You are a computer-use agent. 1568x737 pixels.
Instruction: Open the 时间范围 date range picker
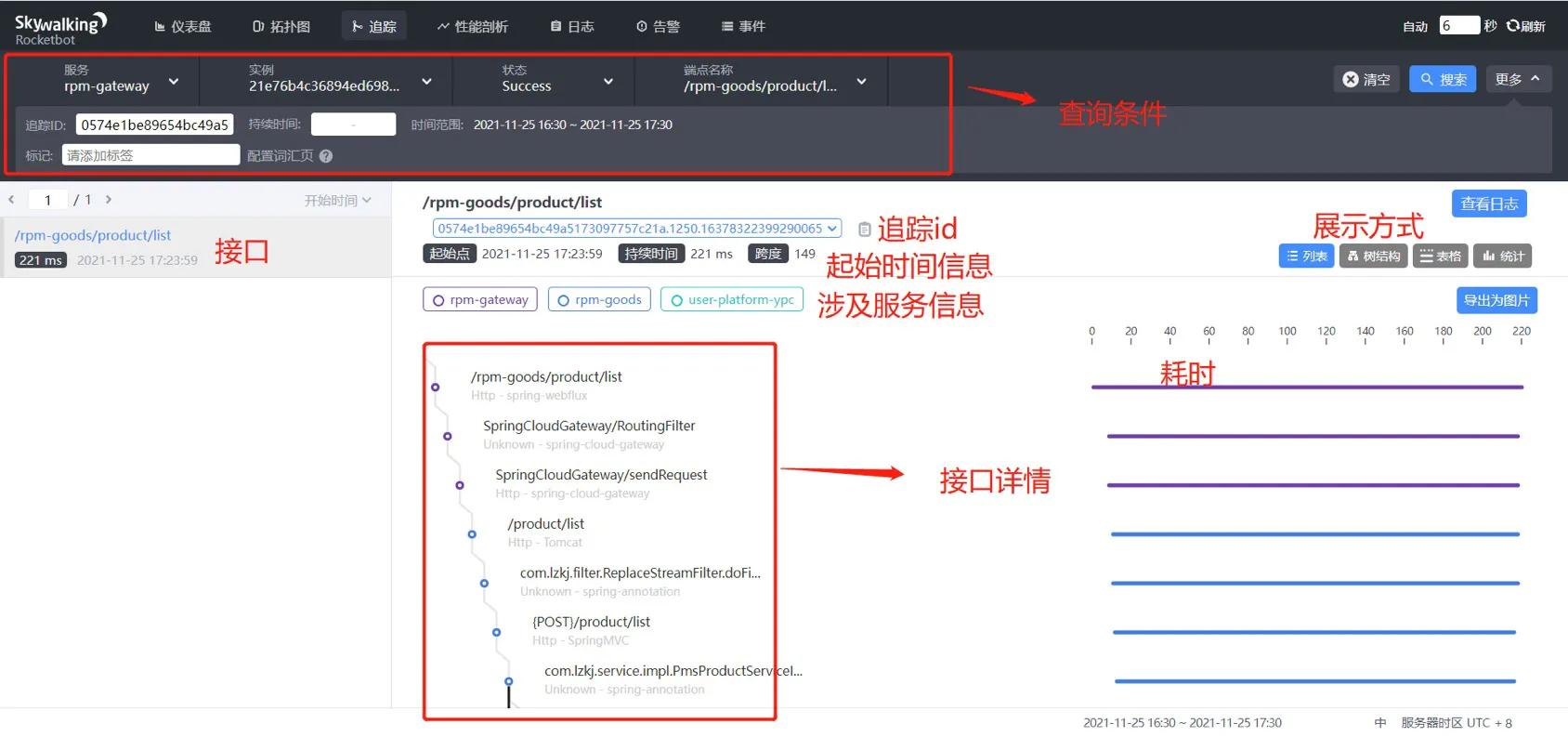click(x=572, y=125)
